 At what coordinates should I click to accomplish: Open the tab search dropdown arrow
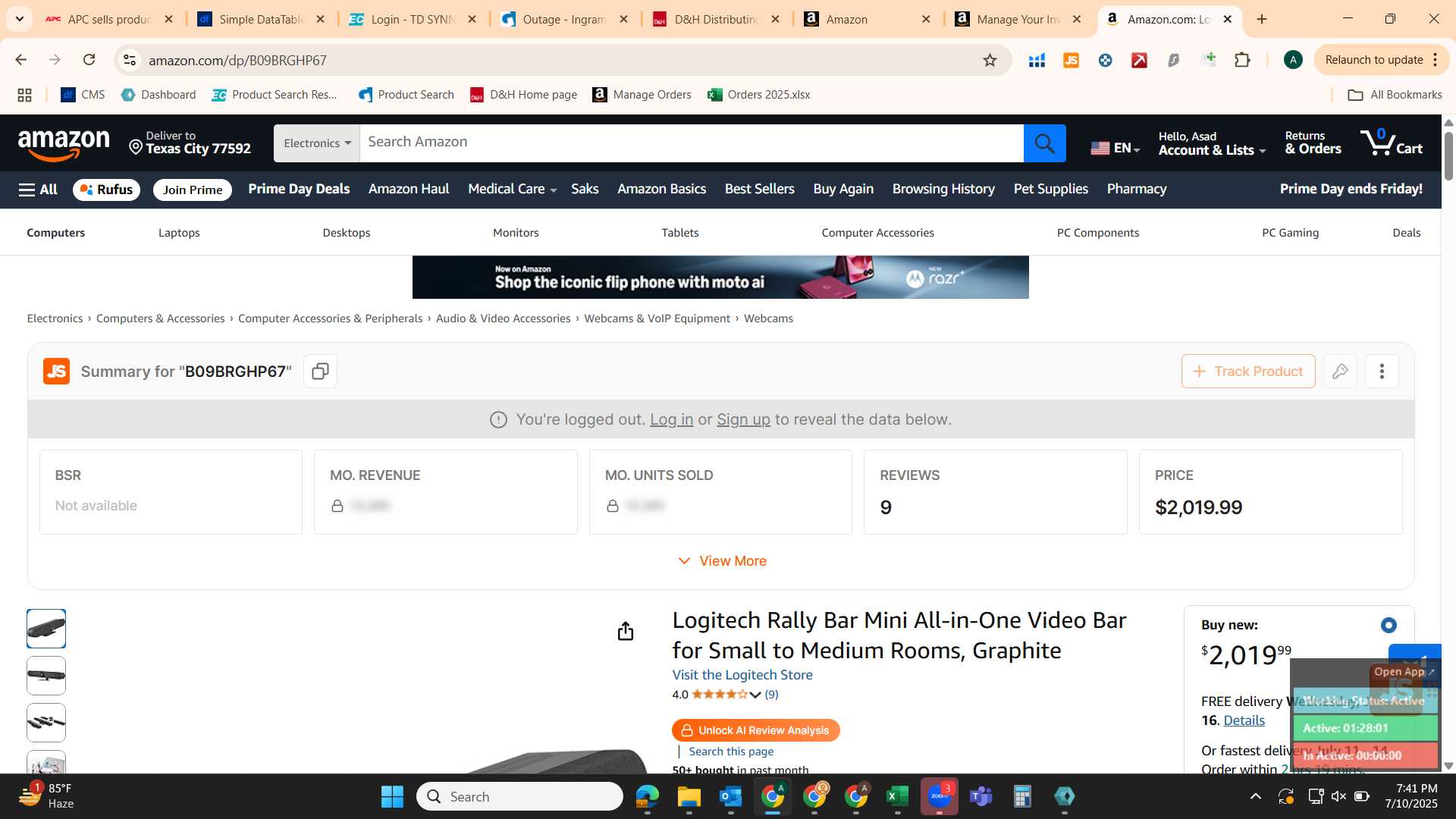[x=19, y=19]
